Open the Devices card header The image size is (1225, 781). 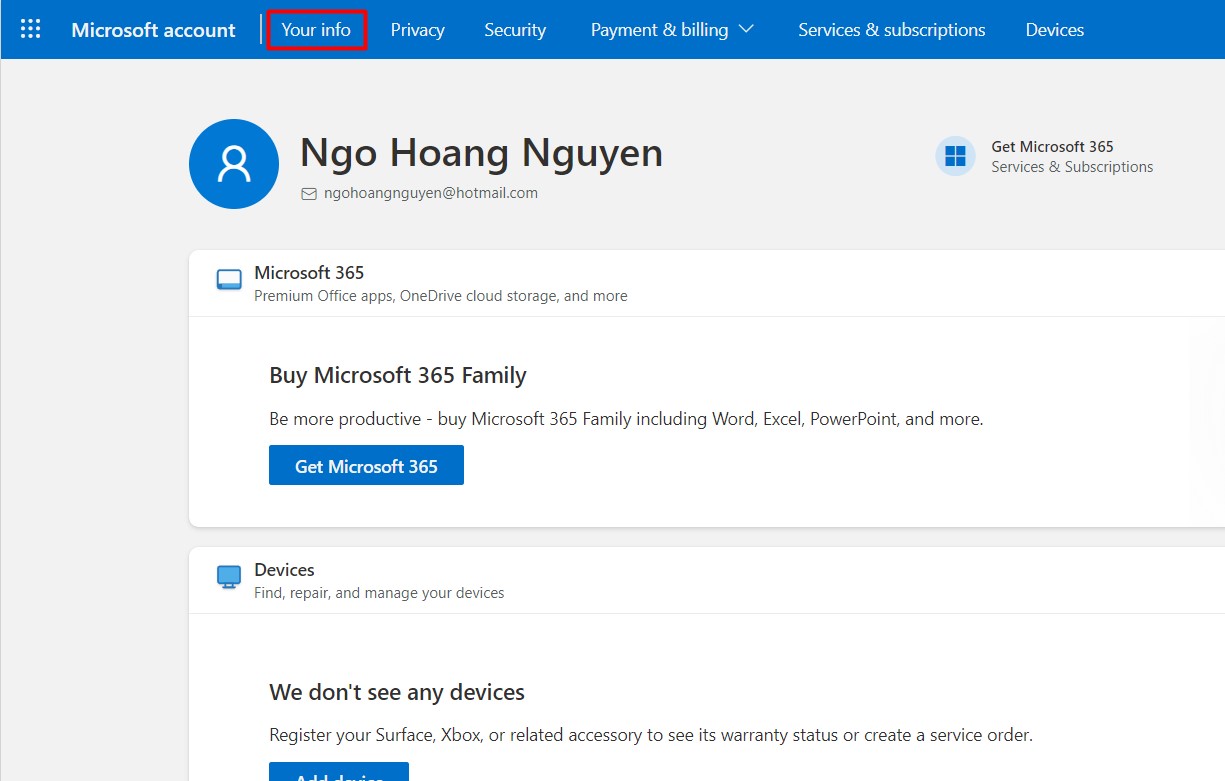point(707,580)
